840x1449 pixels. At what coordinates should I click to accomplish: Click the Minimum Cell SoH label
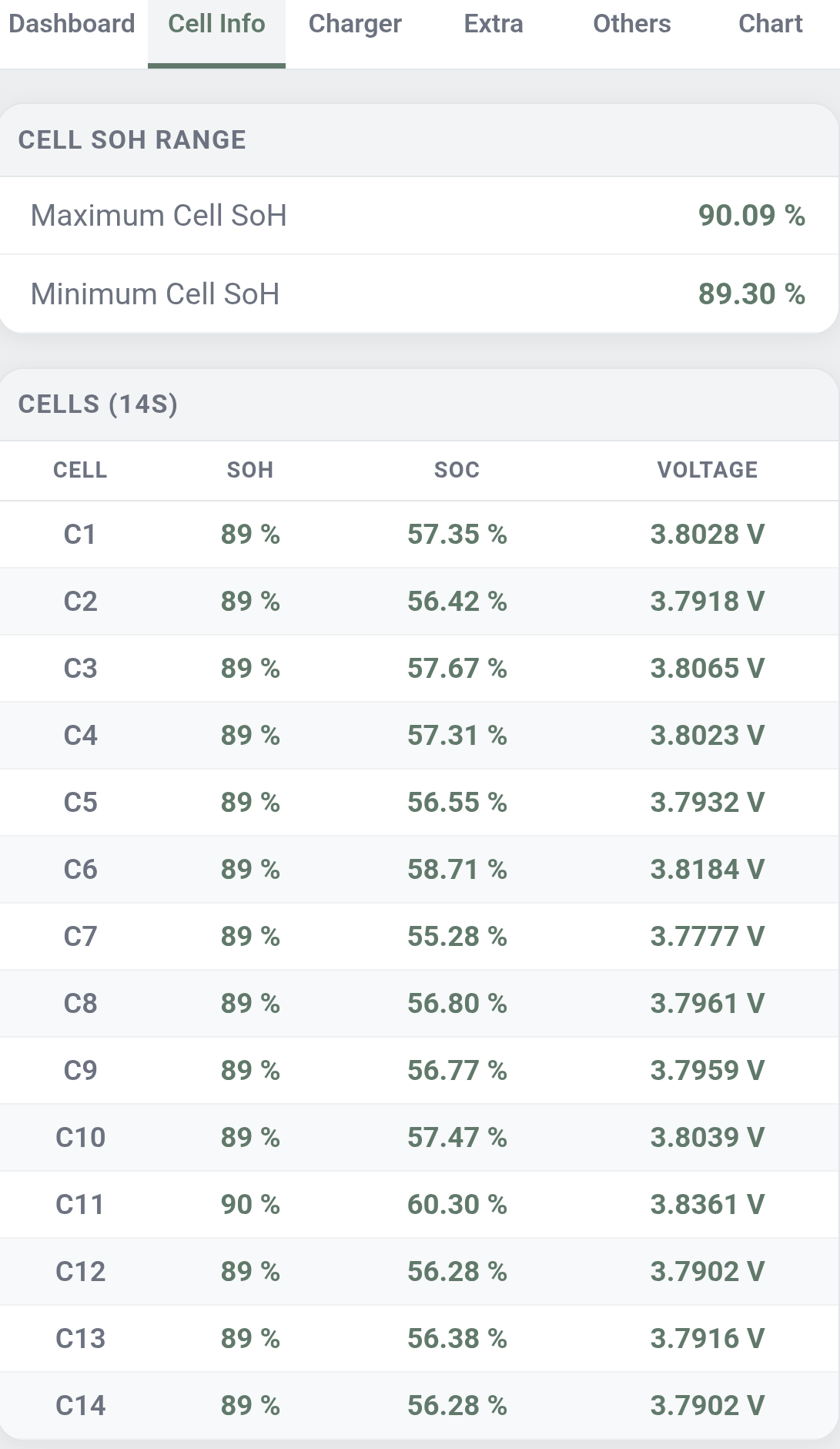click(x=155, y=294)
